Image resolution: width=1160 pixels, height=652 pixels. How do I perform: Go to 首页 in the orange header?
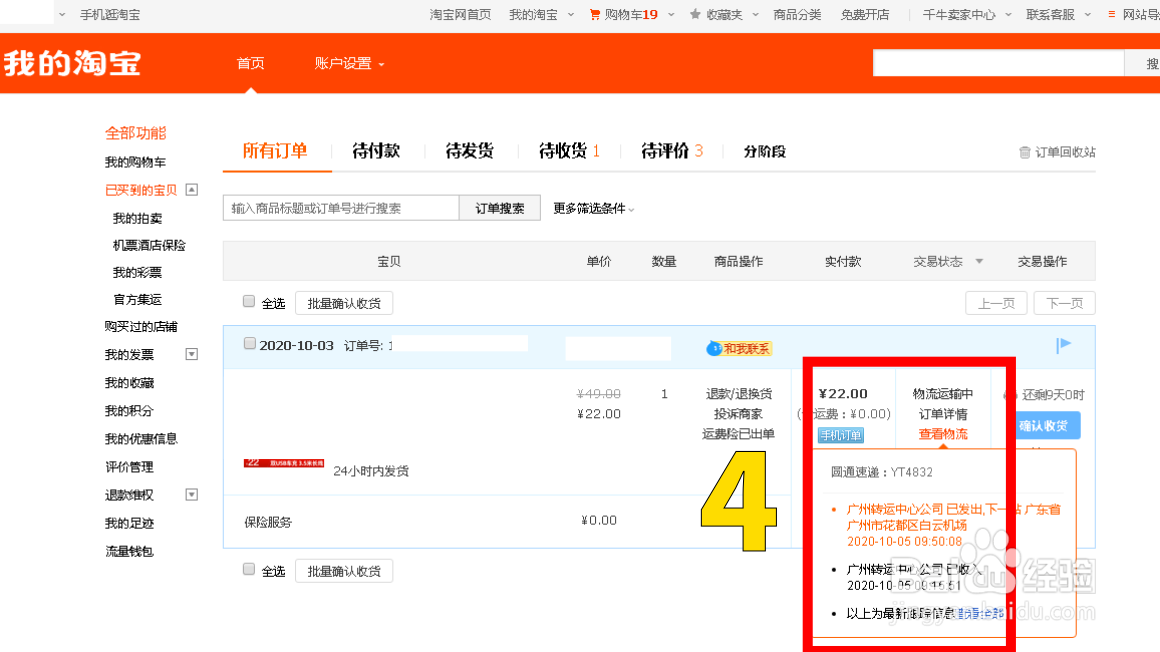[251, 64]
